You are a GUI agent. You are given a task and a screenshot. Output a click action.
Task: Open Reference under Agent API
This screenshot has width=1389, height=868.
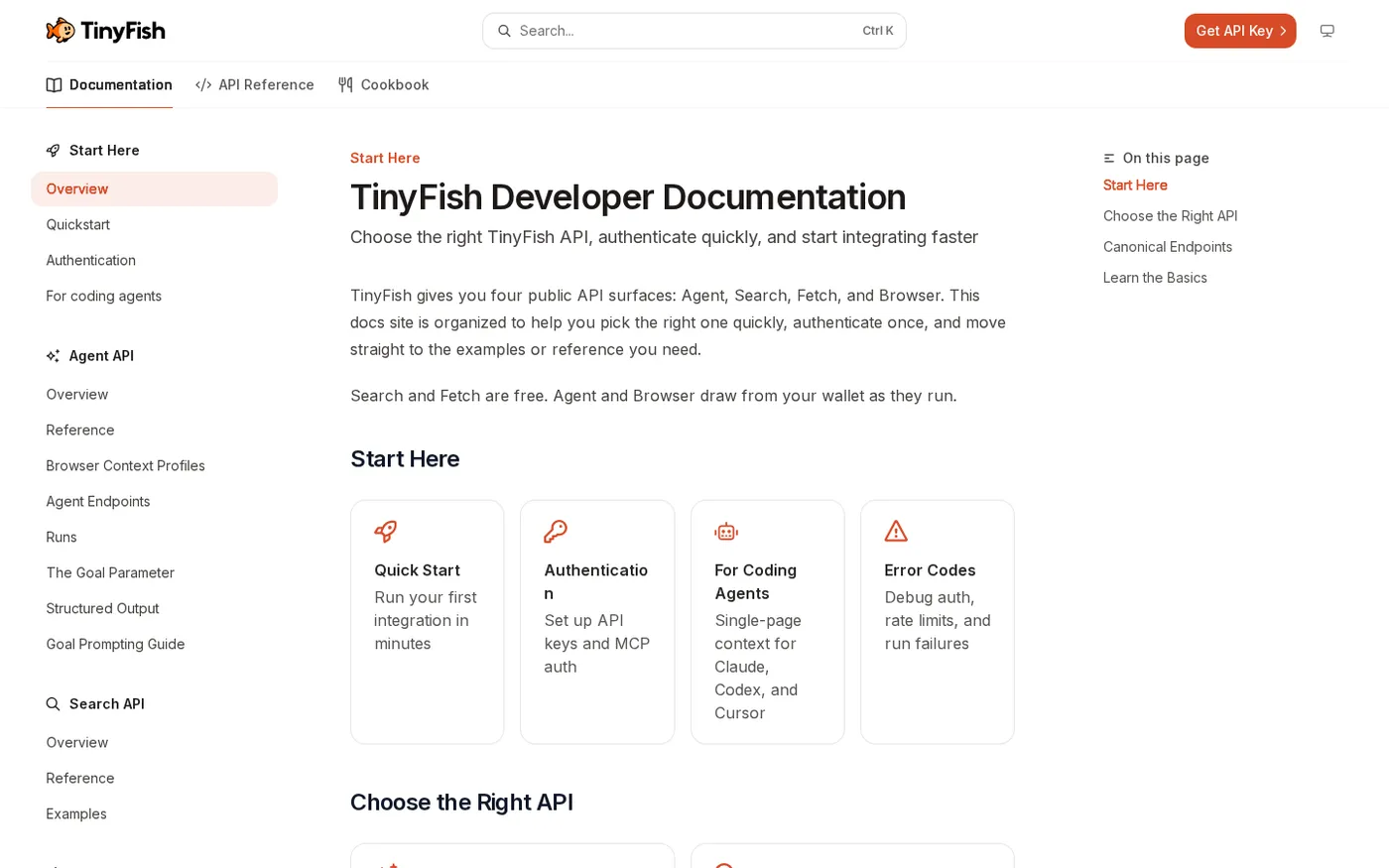155,431
